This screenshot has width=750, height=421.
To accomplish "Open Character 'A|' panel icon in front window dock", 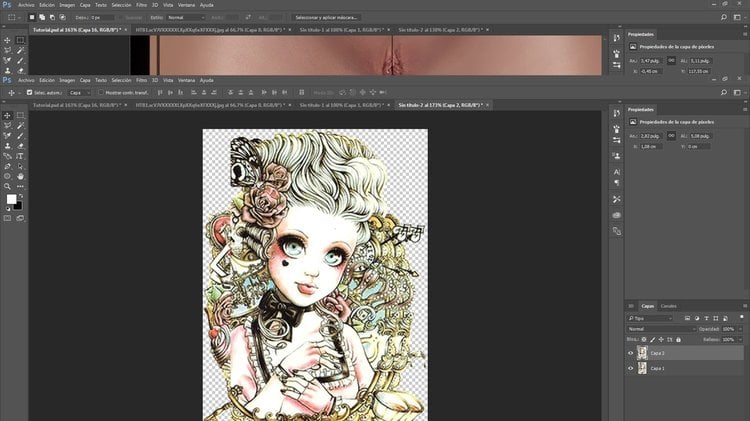I will click(617, 172).
